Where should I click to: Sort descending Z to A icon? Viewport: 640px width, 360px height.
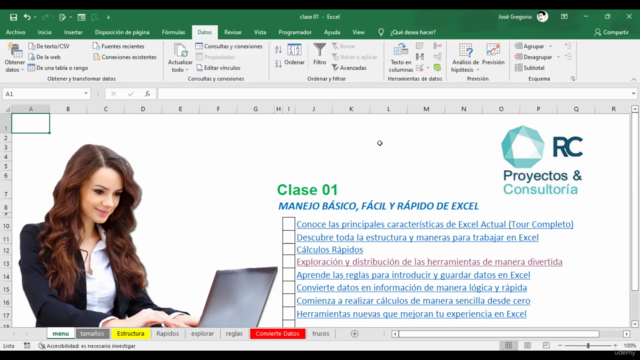point(278,64)
